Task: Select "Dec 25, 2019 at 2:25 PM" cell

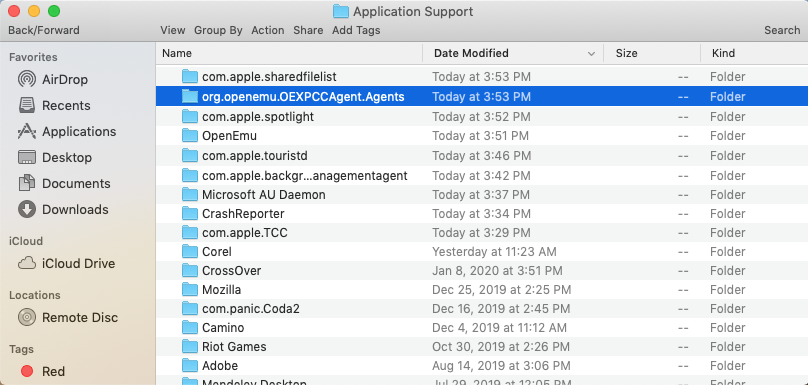Action: pyautogui.click(x=501, y=290)
